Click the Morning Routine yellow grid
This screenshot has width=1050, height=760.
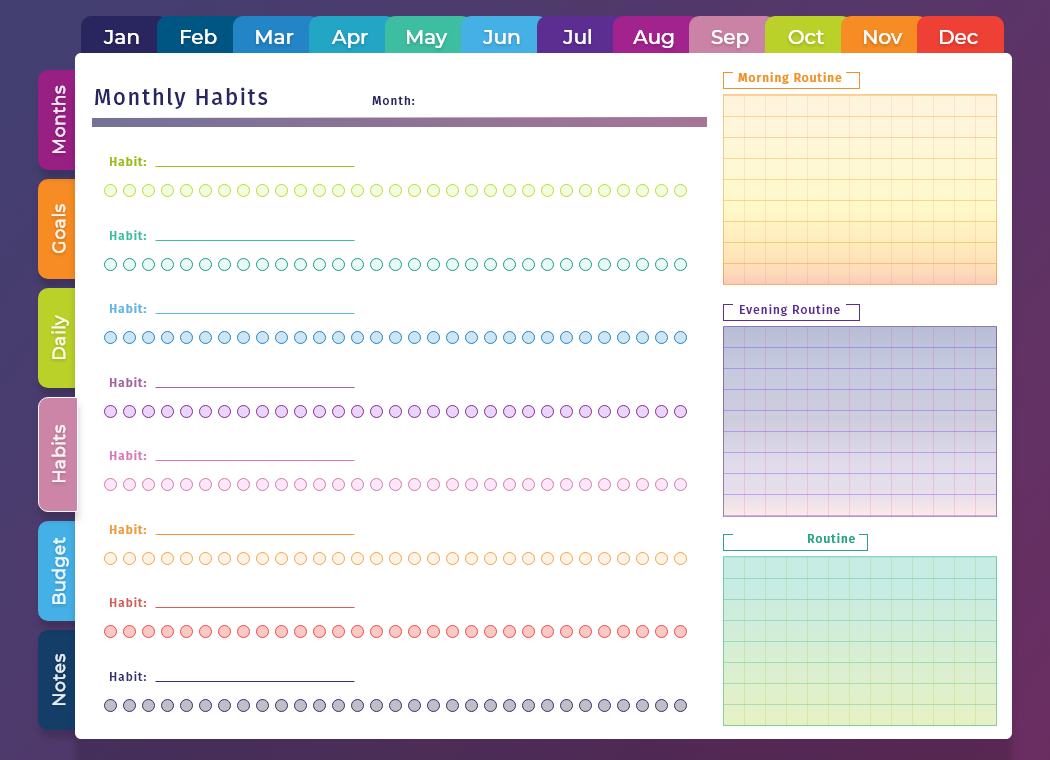coord(860,189)
